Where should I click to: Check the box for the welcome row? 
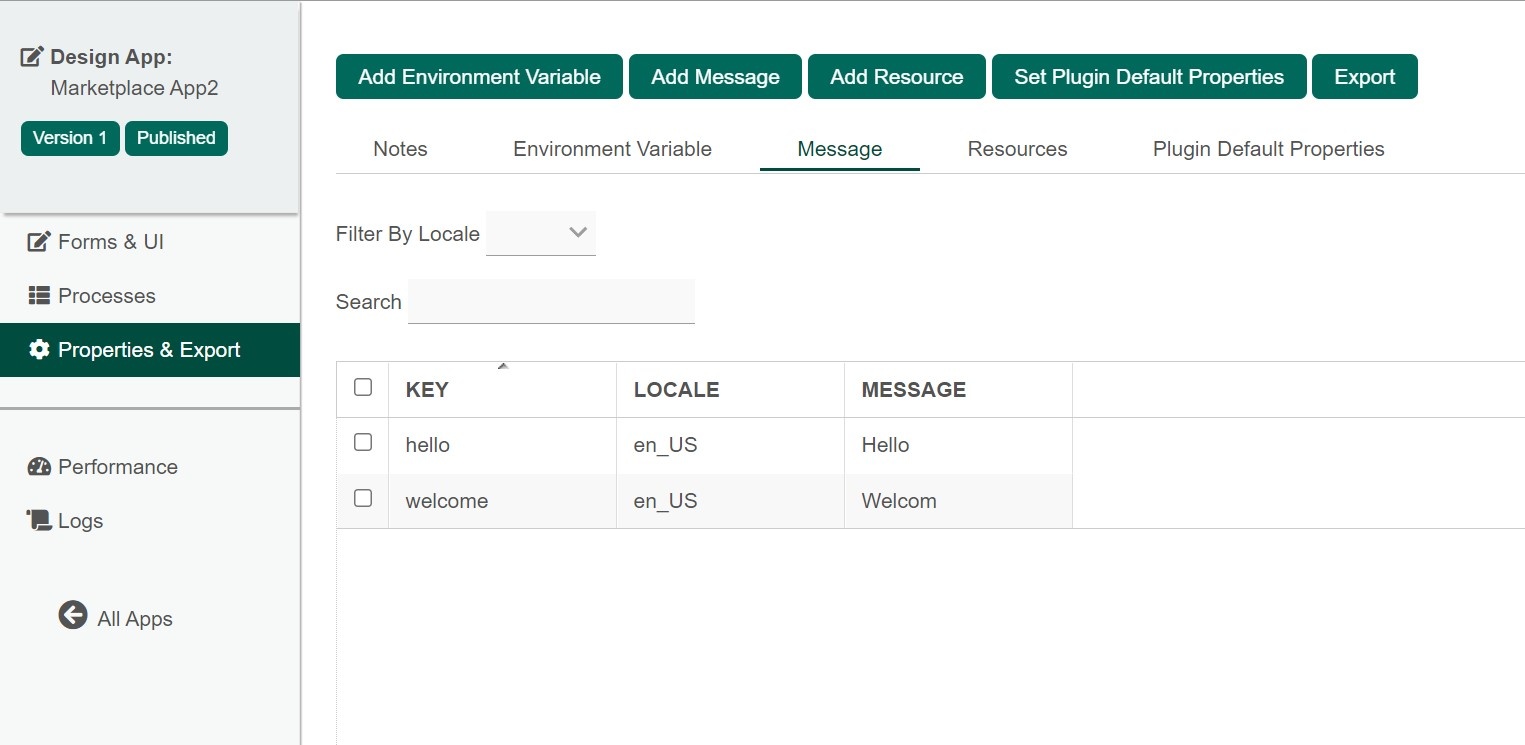click(363, 498)
